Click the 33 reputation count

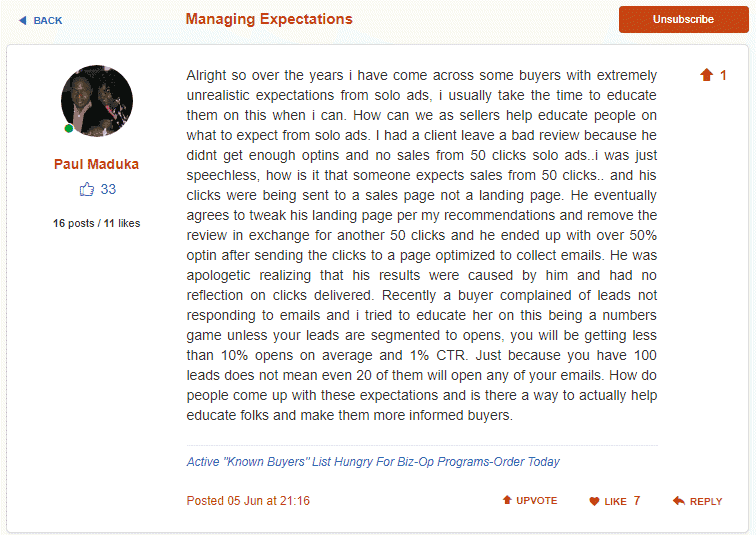108,189
